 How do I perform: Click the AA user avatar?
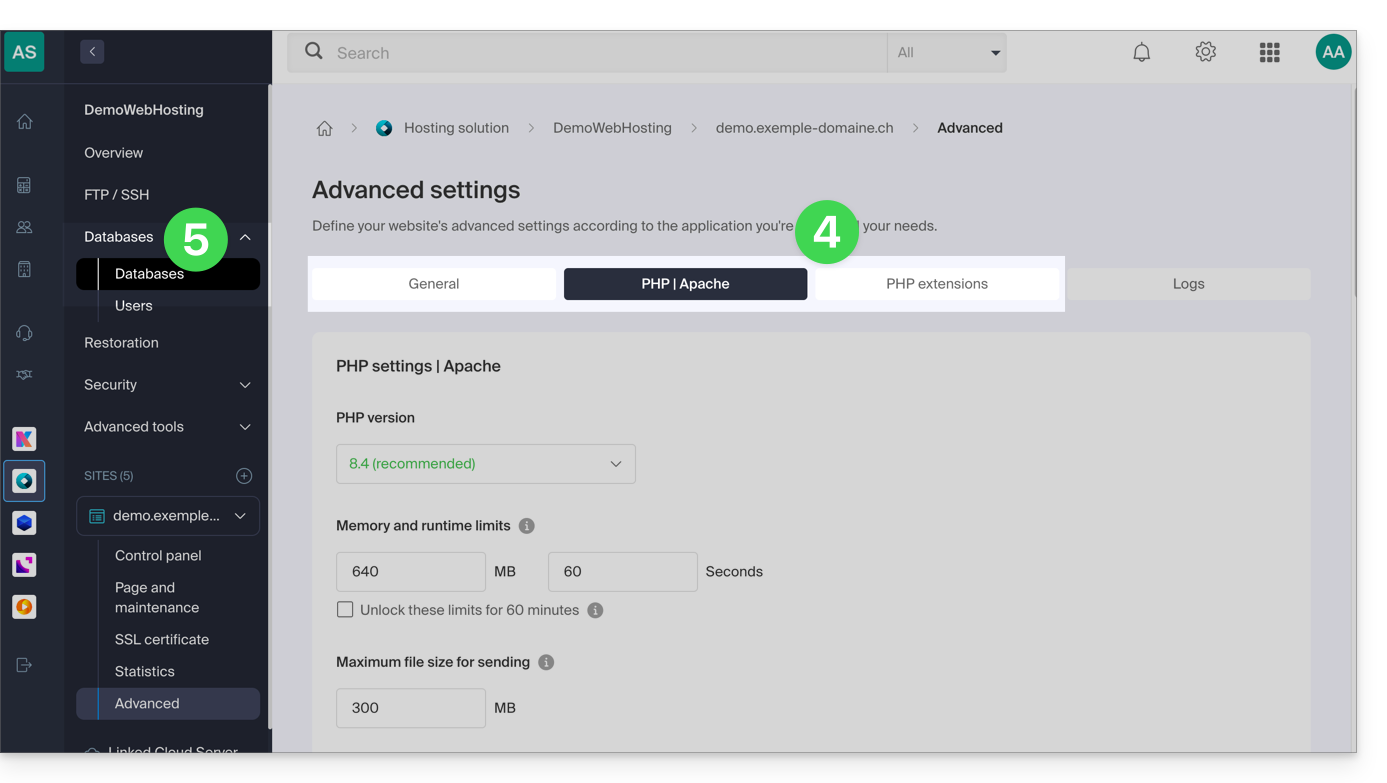(x=1333, y=52)
